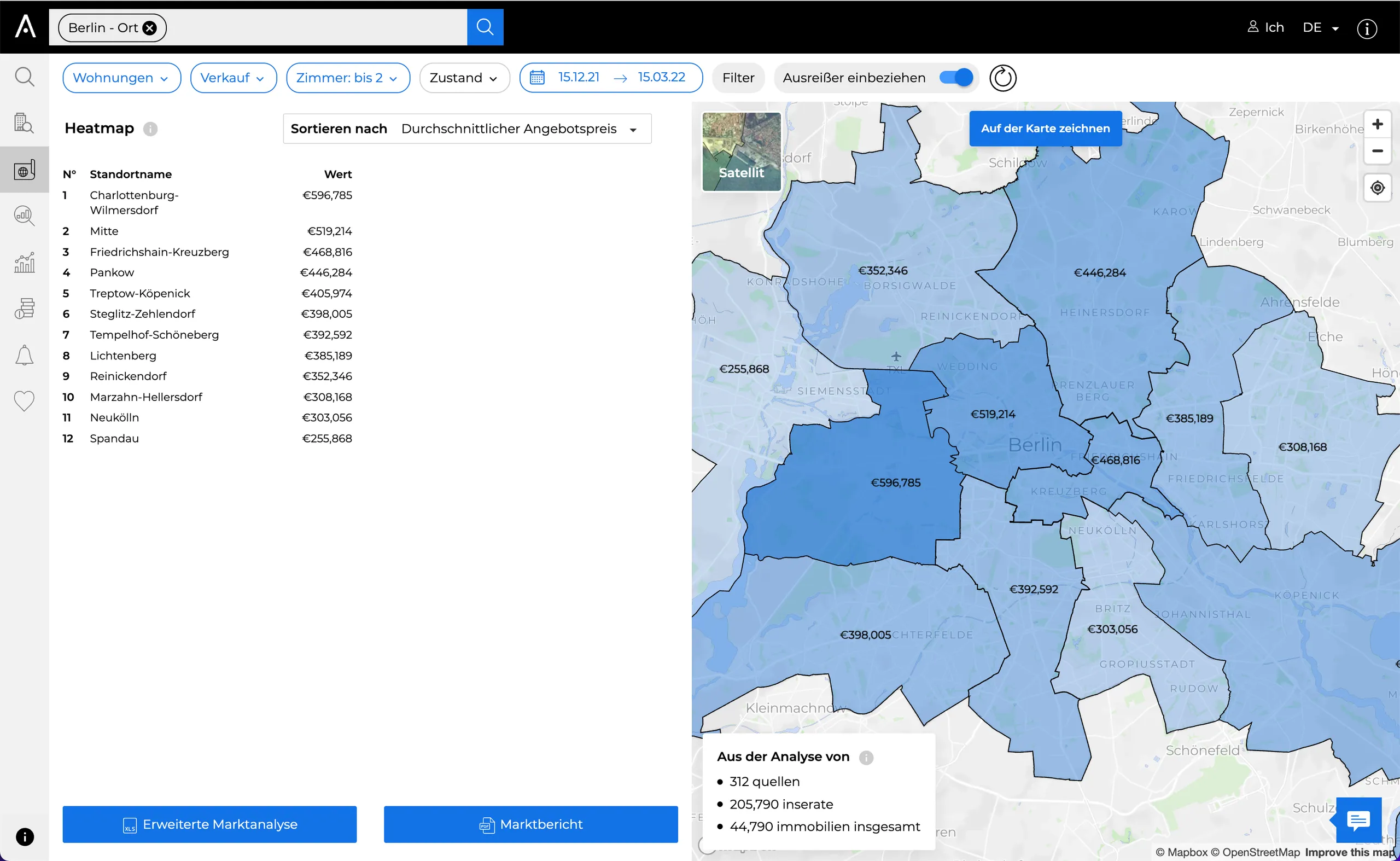Locate me on the map target icon
The width and height of the screenshot is (1400, 861).
(x=1377, y=187)
